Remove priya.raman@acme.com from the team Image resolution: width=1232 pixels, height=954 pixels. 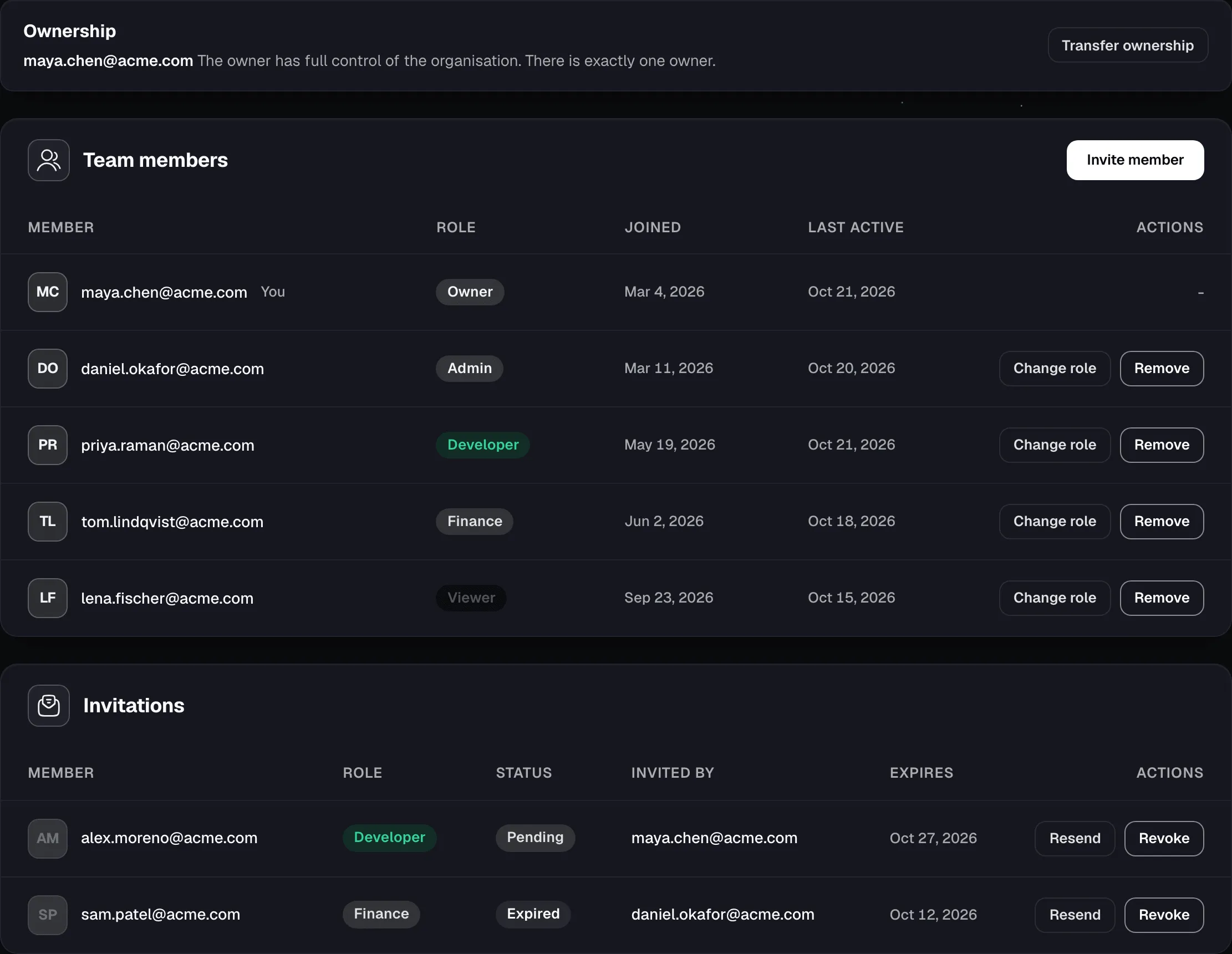click(1162, 445)
